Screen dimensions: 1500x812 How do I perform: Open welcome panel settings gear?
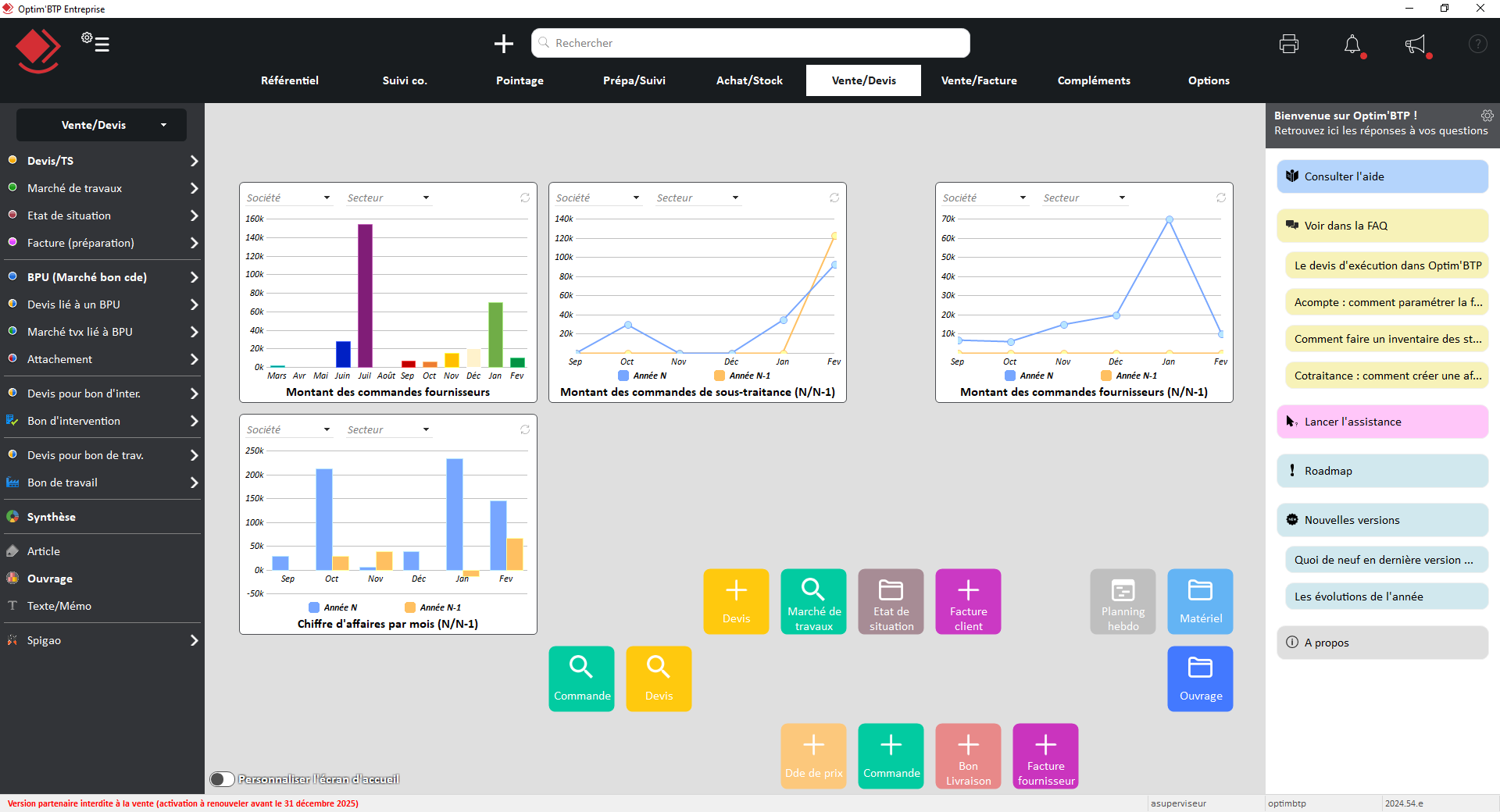(x=1487, y=116)
